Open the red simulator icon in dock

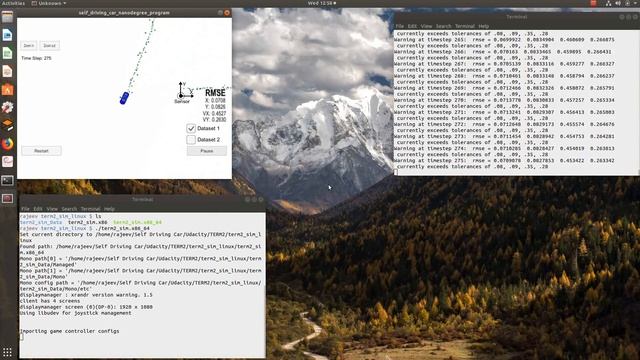pos(7,198)
